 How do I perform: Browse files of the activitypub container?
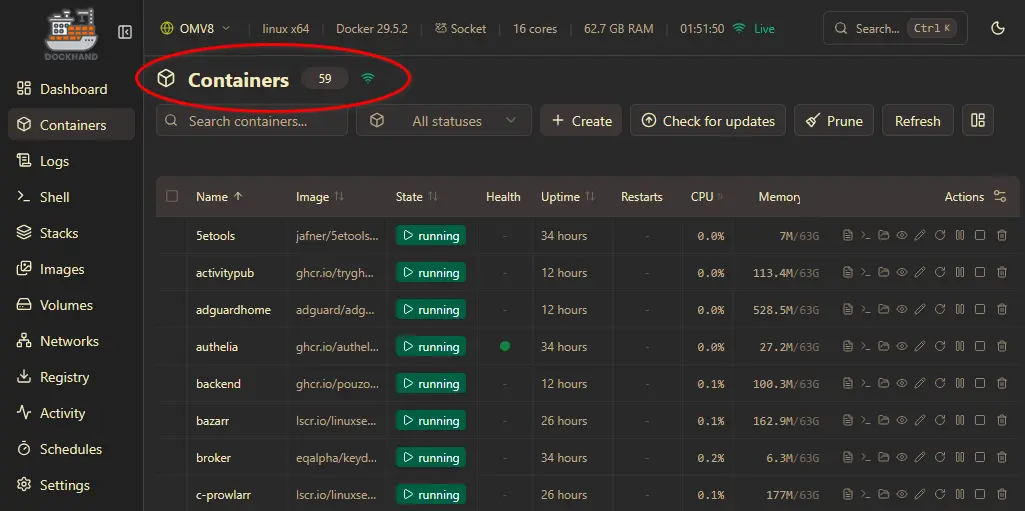(884, 272)
